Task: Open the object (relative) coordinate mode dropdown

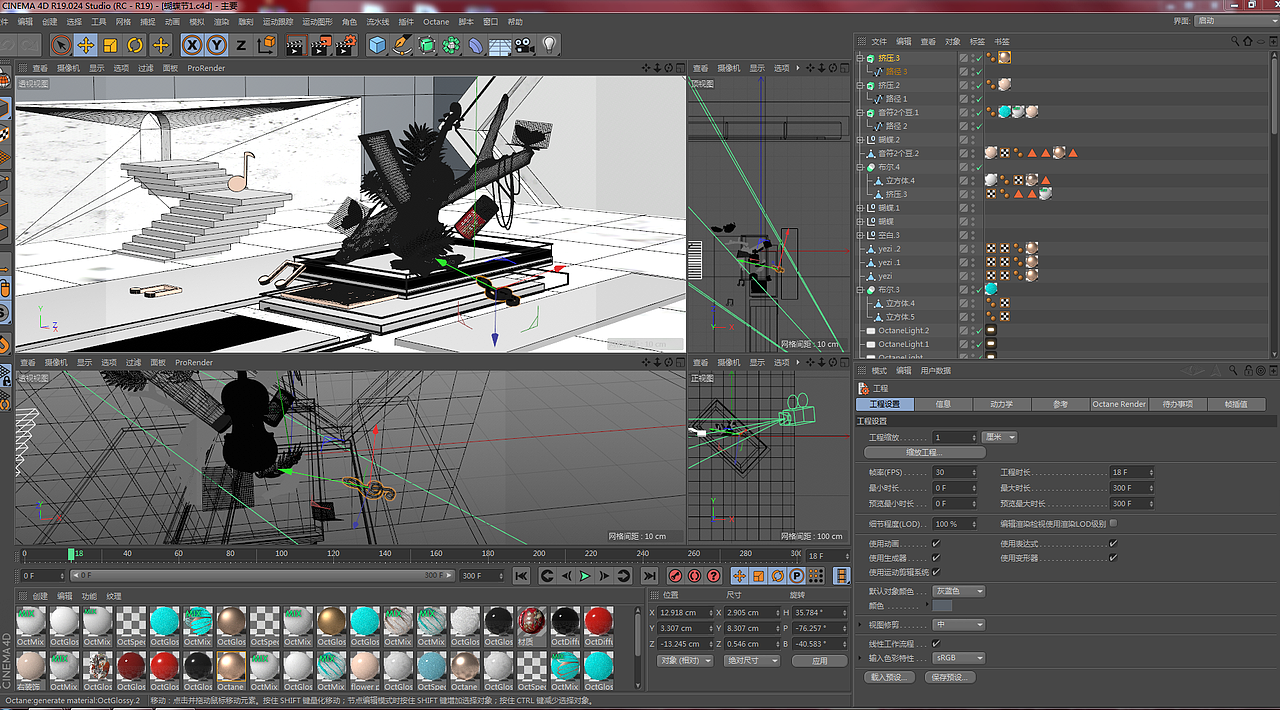Action: coord(686,661)
